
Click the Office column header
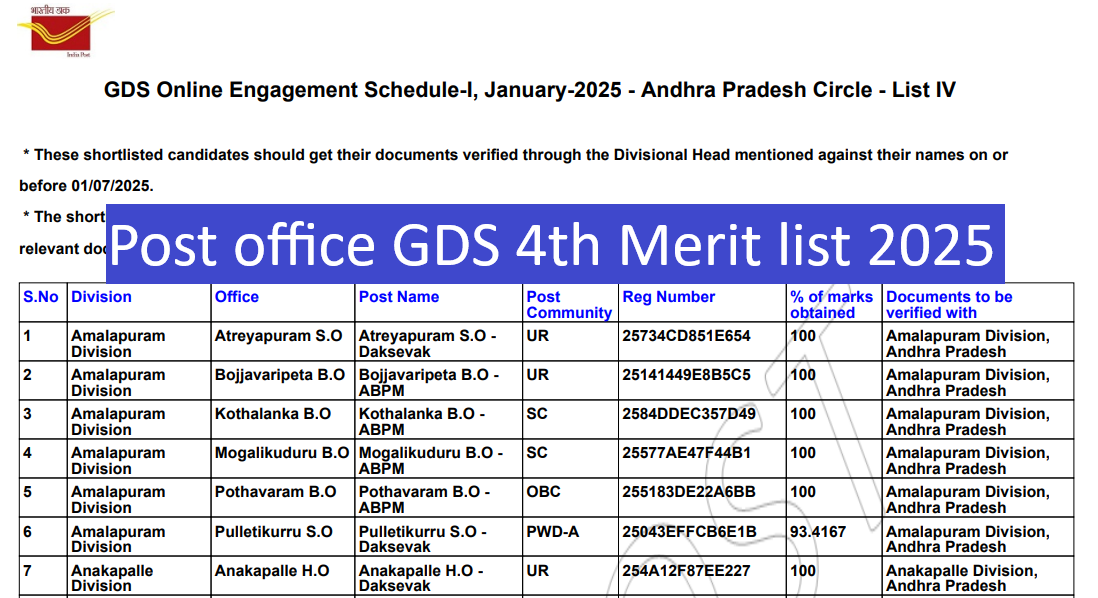tap(237, 297)
